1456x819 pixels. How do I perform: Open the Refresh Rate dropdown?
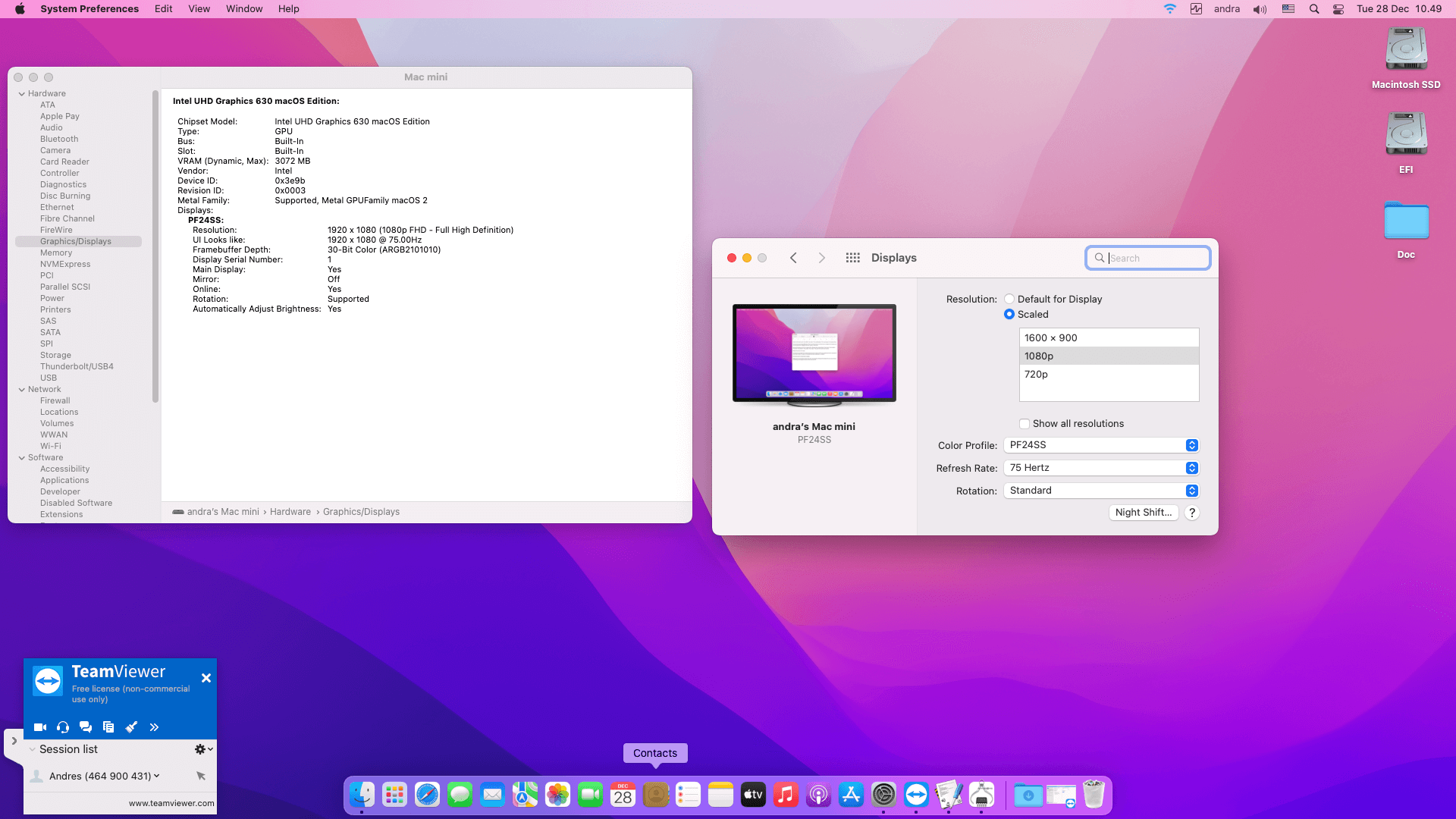[1101, 468]
